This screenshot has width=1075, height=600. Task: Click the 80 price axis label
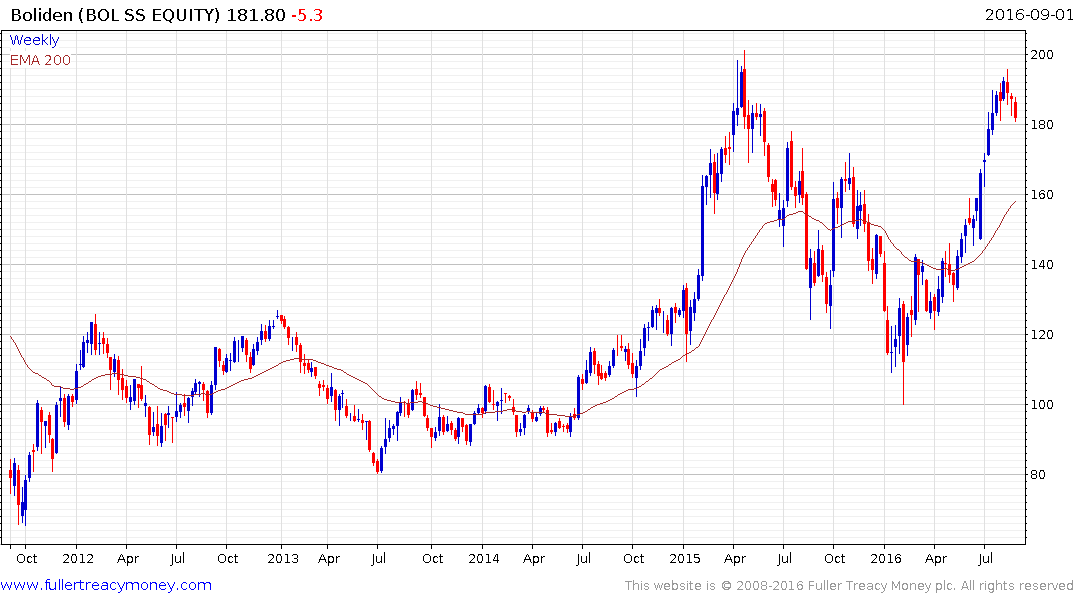pos(1038,475)
